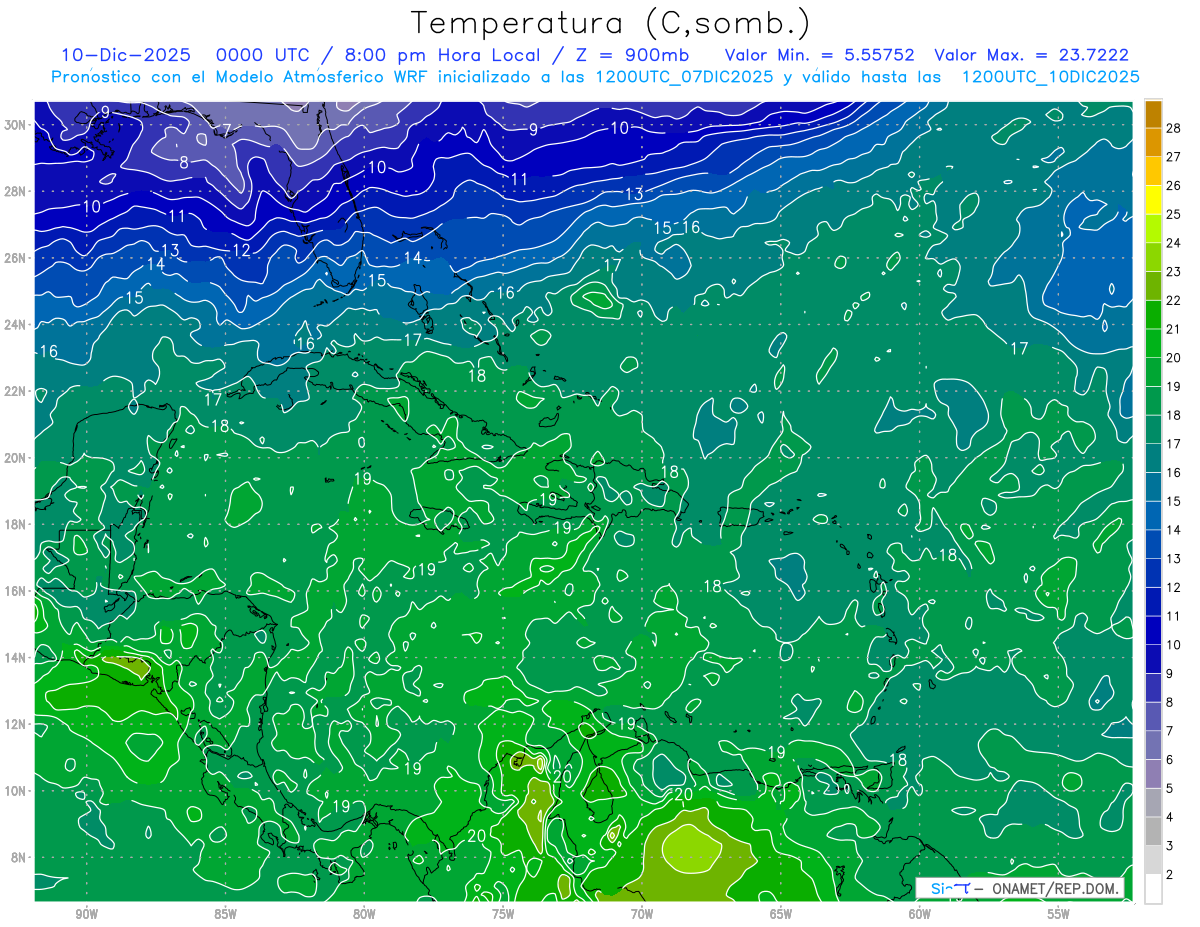Click colorbar label "25"
1200x927 pixels.
coord(1173,214)
